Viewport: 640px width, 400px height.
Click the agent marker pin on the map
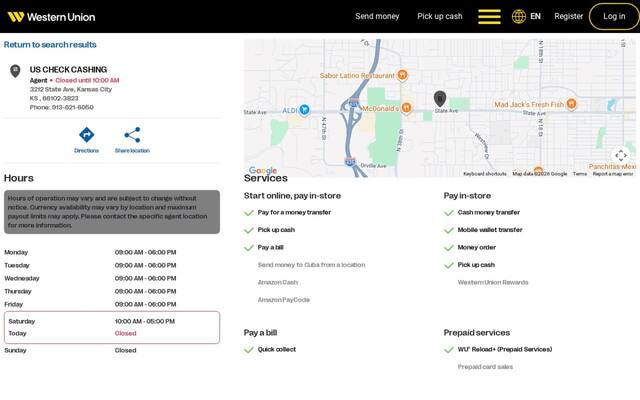440,98
